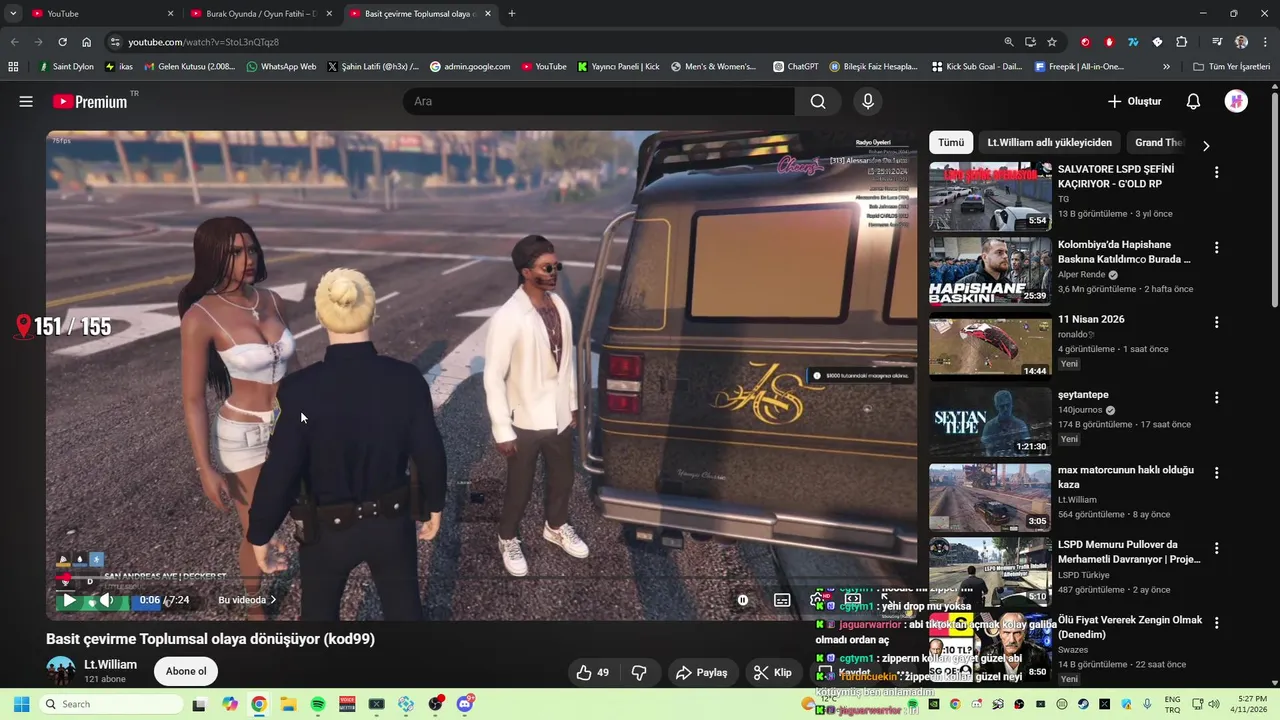Open a new browser tab with plus
This screenshot has height=720, width=1280.
point(512,14)
